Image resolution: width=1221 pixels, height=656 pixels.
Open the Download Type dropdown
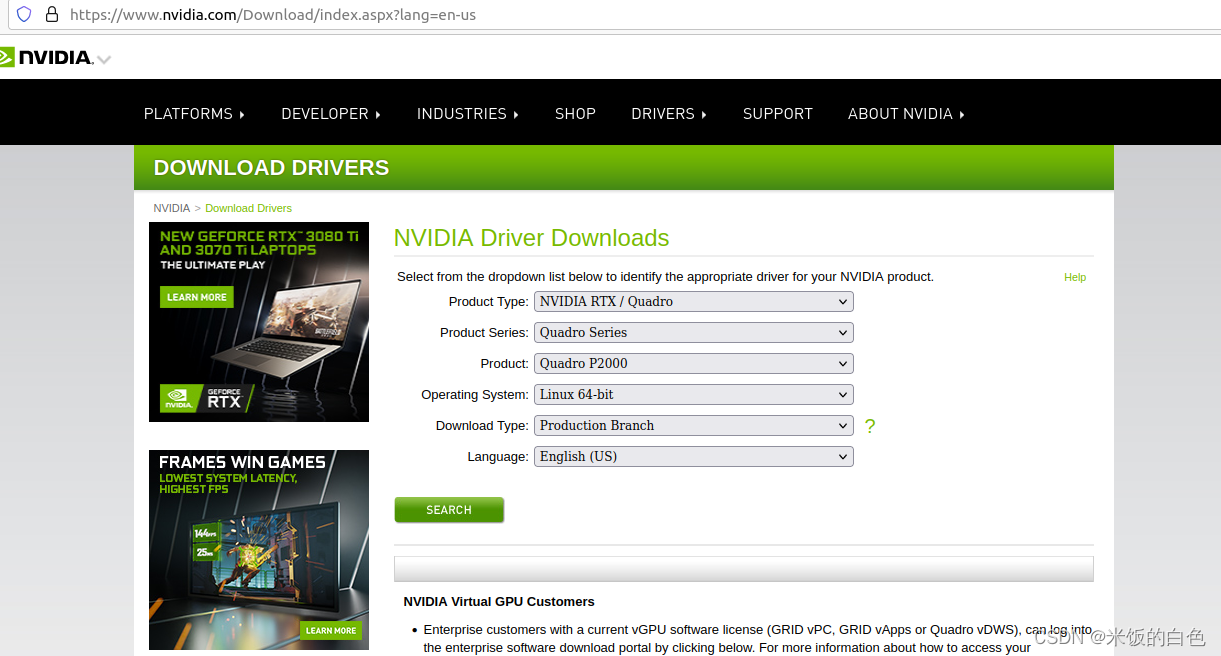[x=694, y=425]
